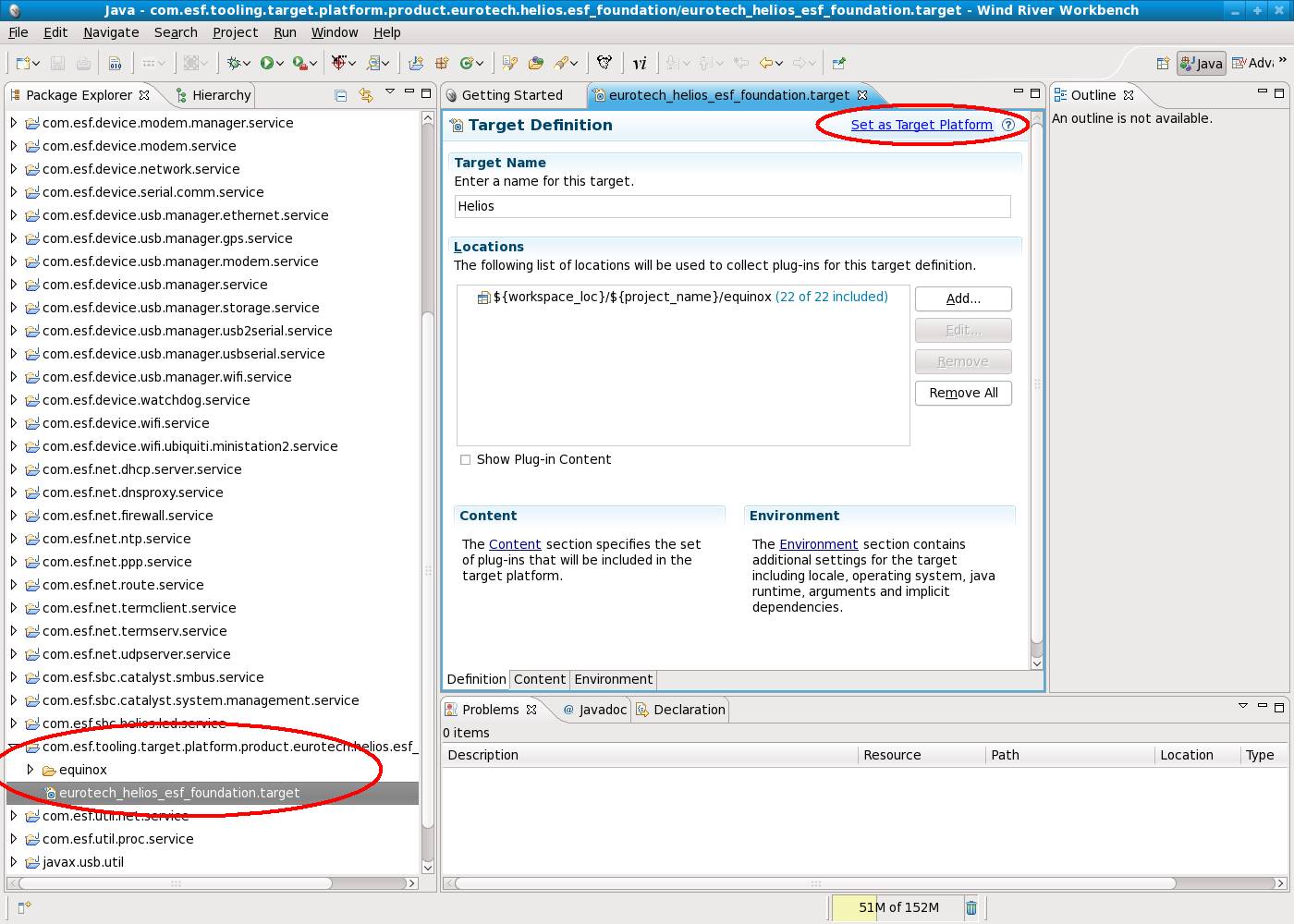
Task: Click the Add... location button
Action: point(963,298)
